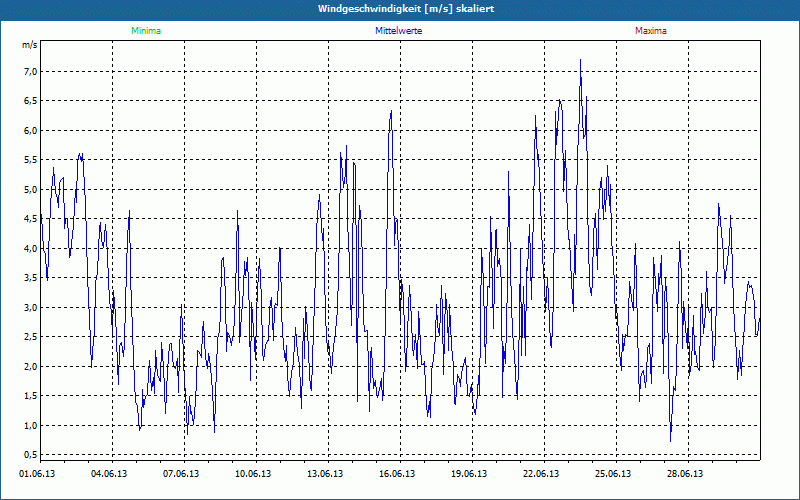Click the 22.06.13 date label
This screenshot has height=500, width=800.
(x=541, y=474)
